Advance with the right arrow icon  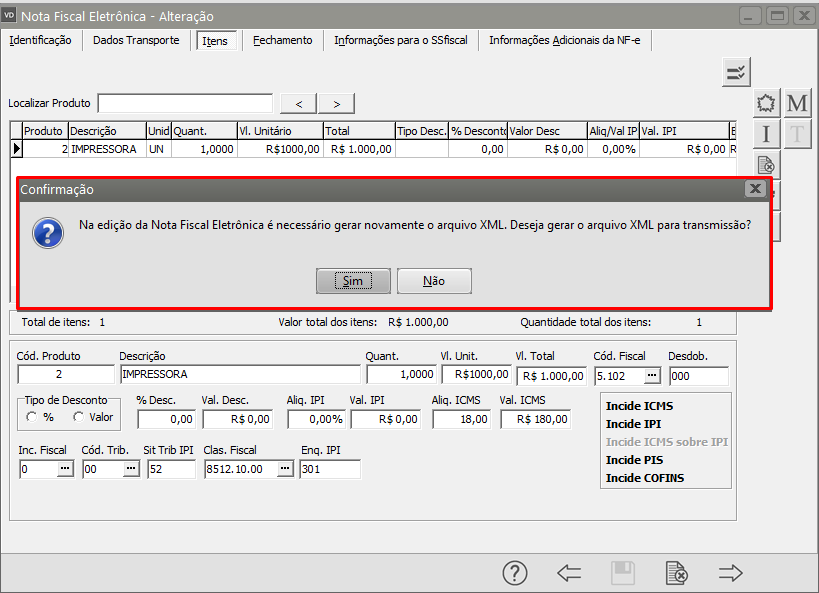point(731,573)
